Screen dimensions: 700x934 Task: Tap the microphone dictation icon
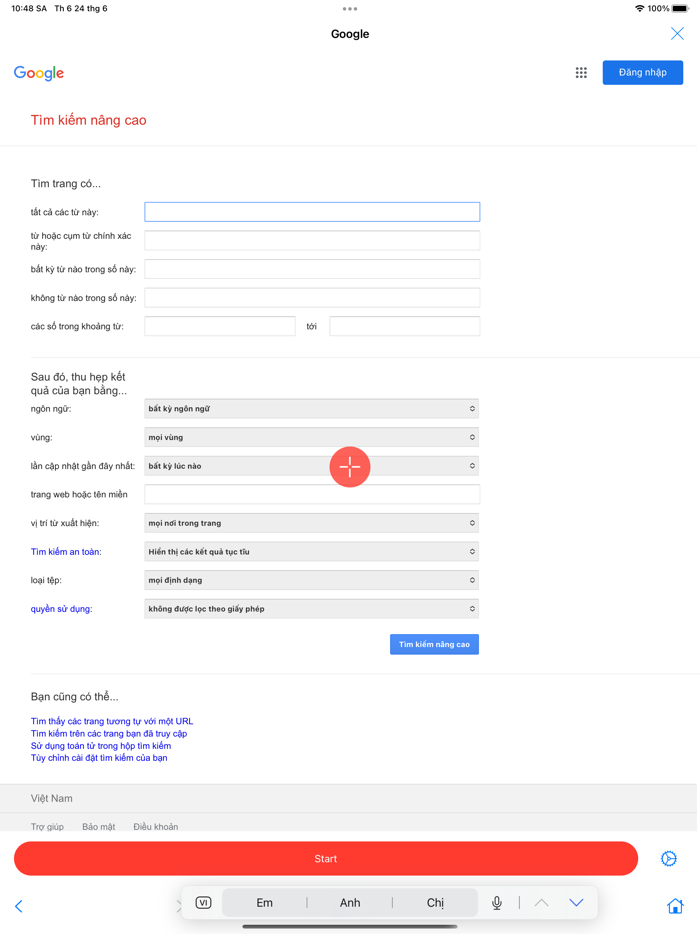coord(497,903)
